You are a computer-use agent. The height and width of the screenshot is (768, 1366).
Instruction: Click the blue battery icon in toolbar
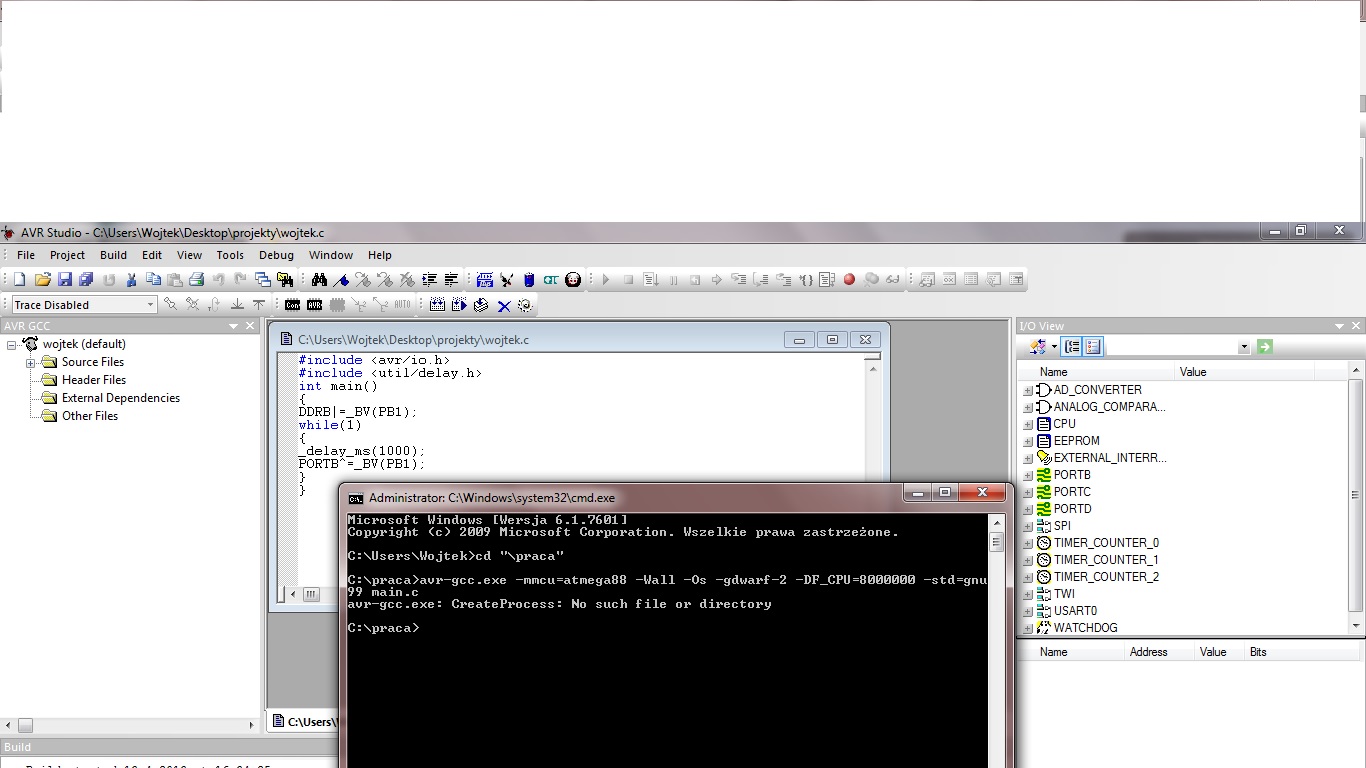[529, 280]
